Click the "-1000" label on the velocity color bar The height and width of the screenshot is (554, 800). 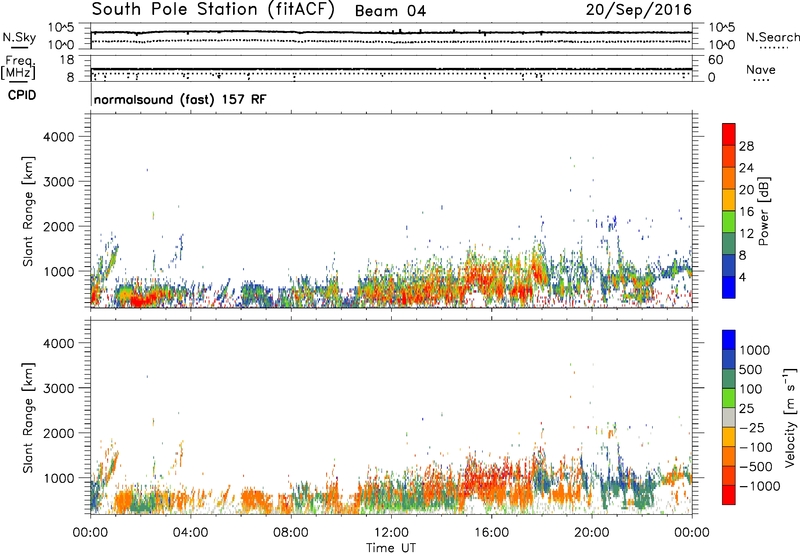click(760, 486)
